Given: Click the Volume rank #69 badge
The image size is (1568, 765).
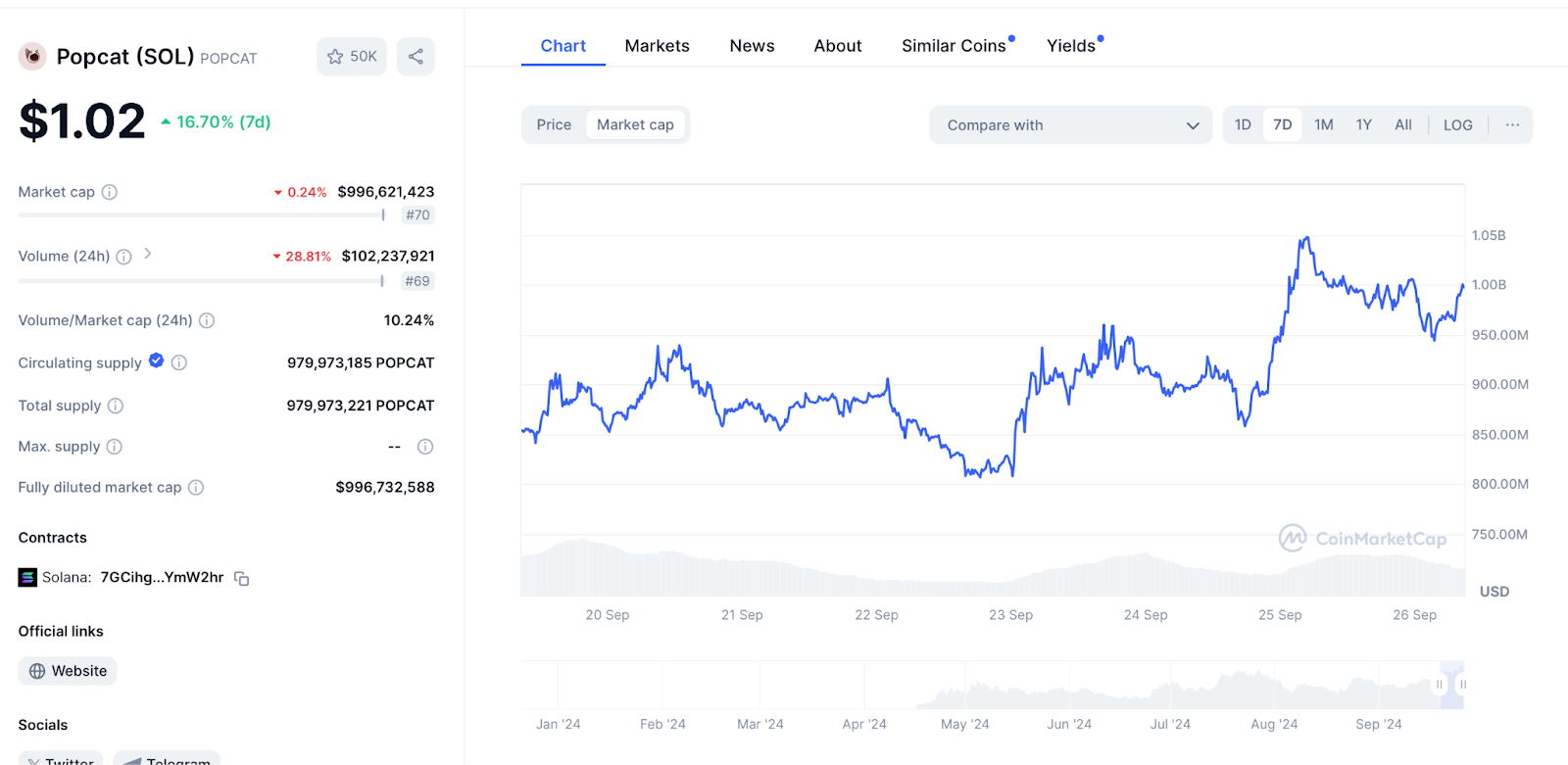Looking at the screenshot, I should (x=417, y=281).
